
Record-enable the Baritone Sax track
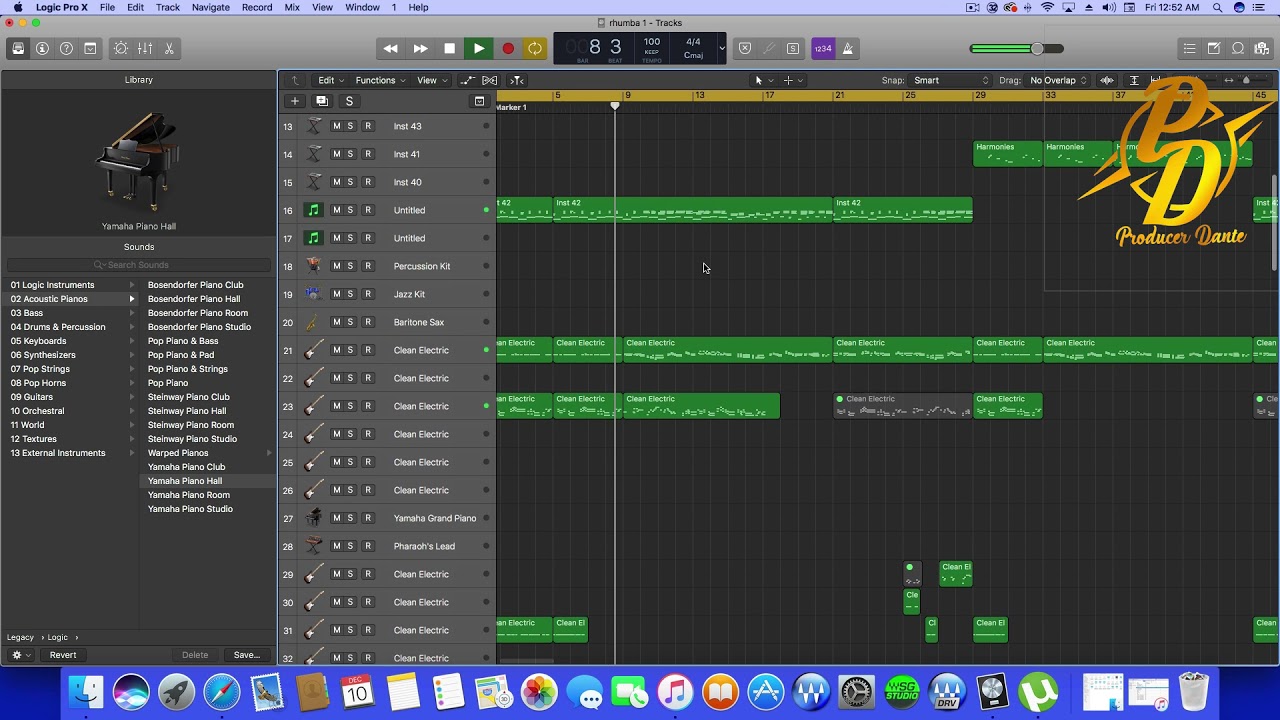click(367, 322)
